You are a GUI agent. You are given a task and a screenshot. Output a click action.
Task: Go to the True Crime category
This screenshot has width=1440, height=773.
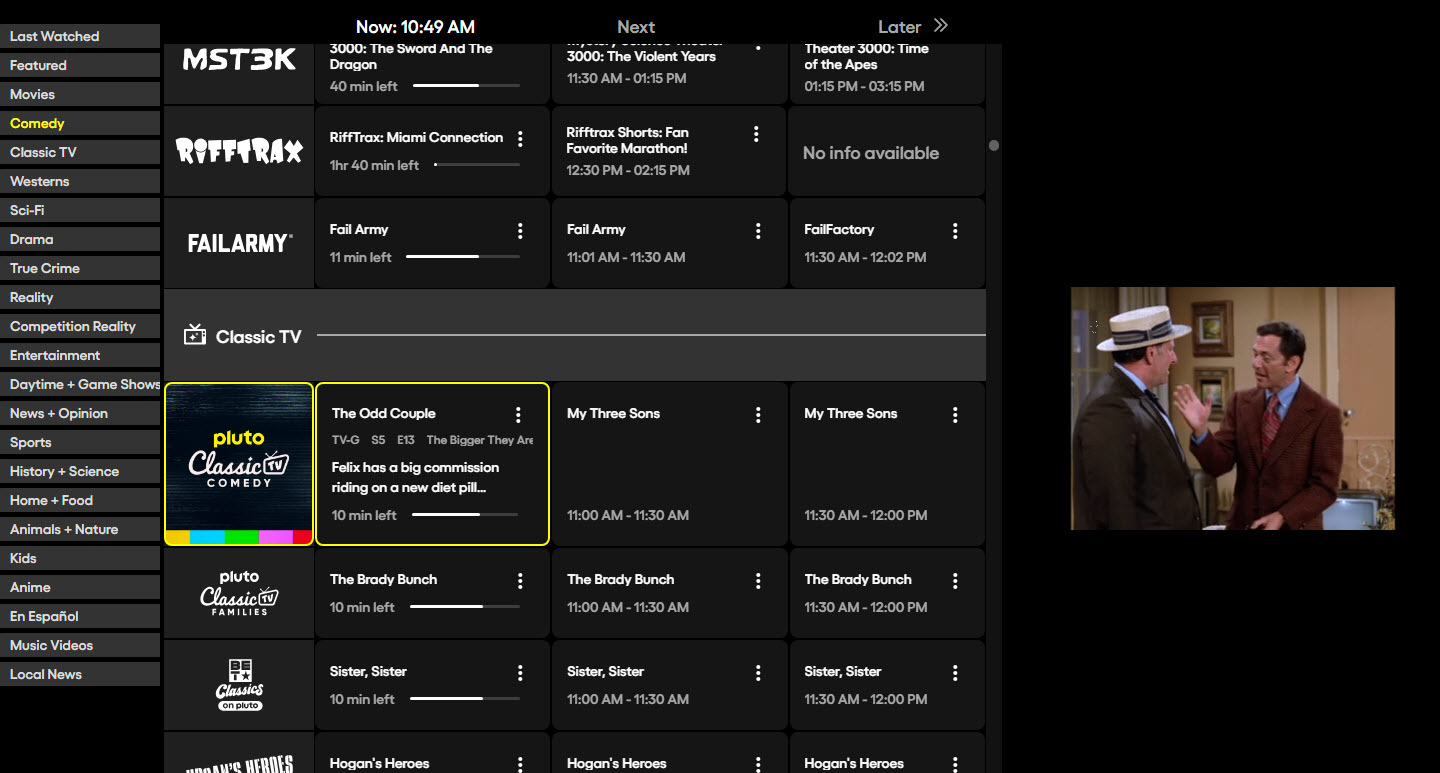pos(80,268)
